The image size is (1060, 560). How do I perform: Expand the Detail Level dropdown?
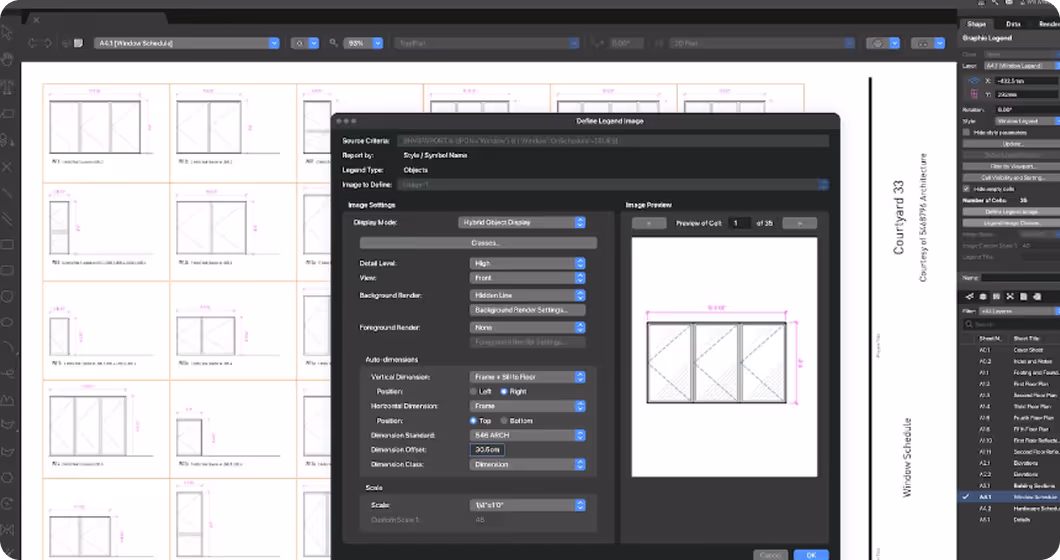click(x=527, y=263)
